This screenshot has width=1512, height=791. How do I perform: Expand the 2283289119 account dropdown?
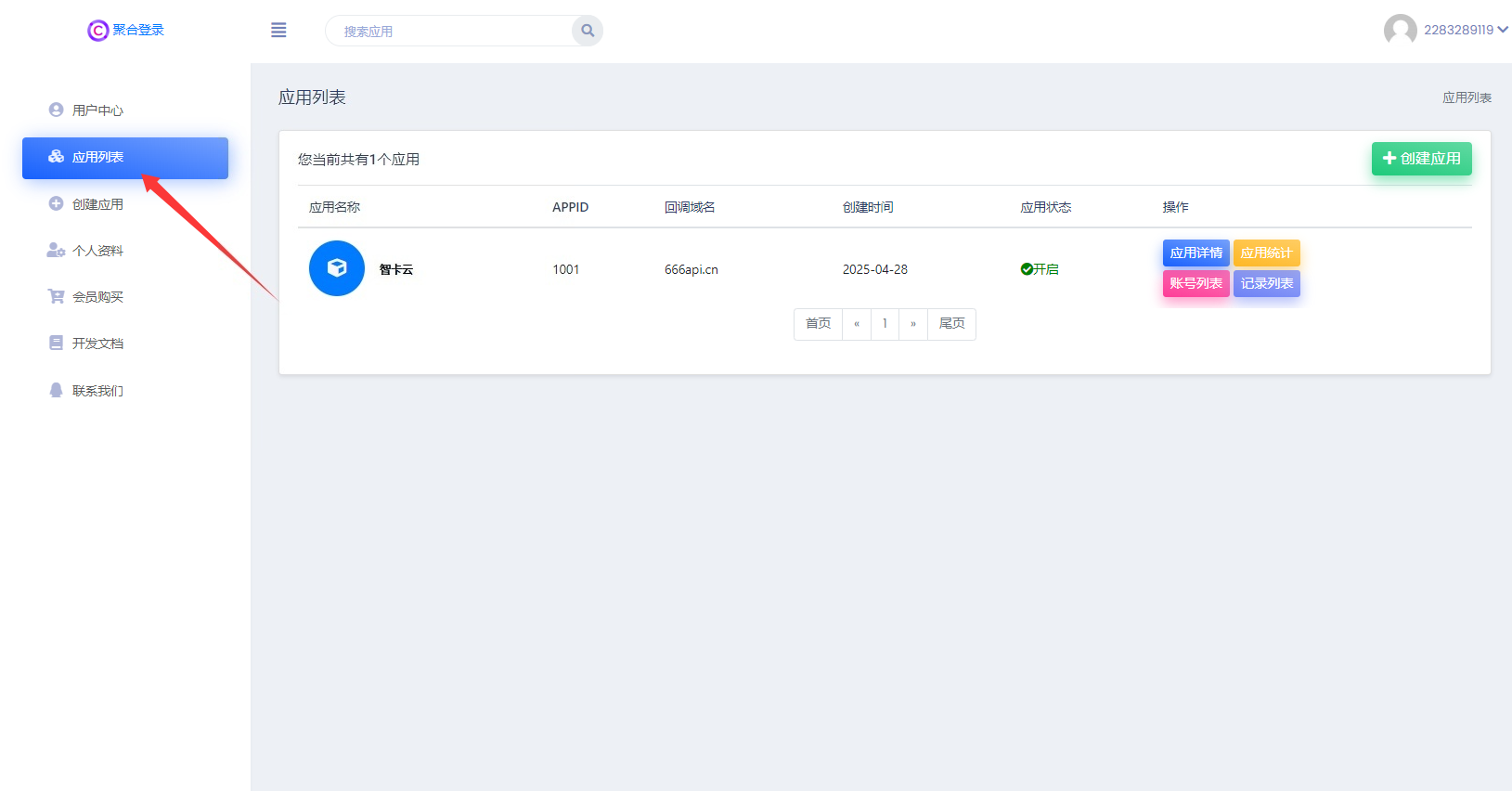click(1465, 30)
